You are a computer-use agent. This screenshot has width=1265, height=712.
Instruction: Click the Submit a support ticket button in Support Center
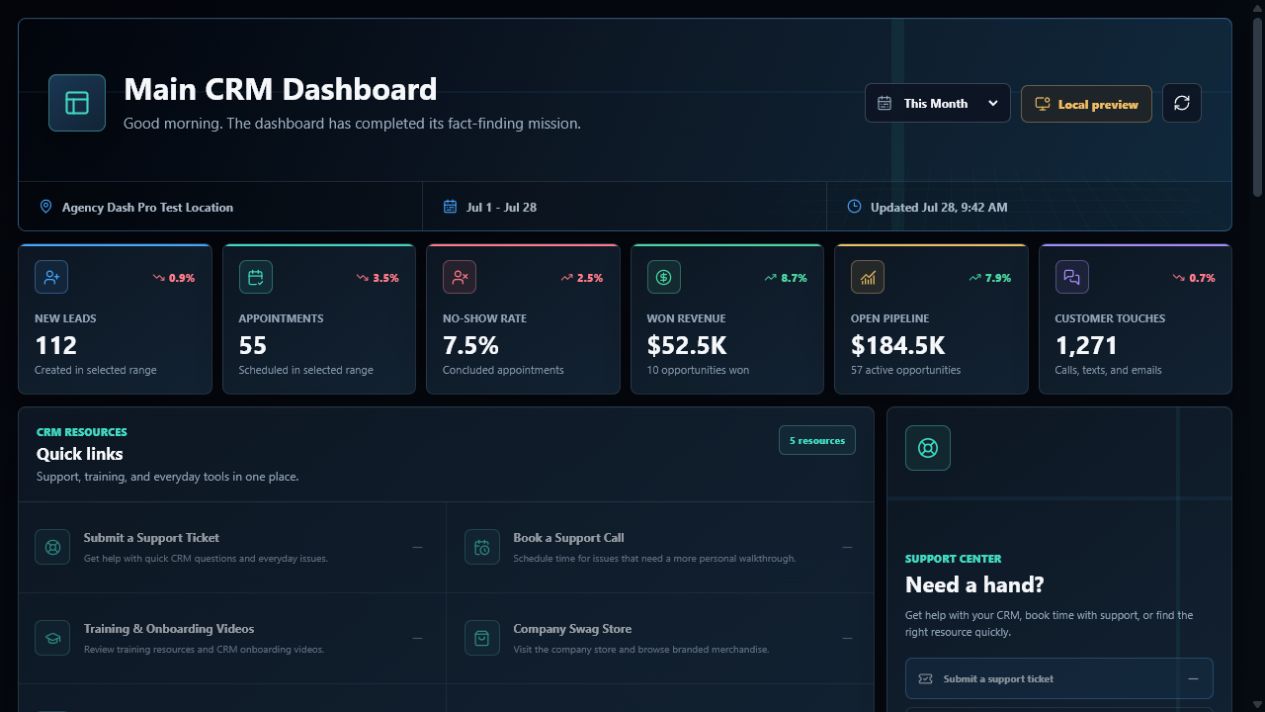coord(1059,678)
